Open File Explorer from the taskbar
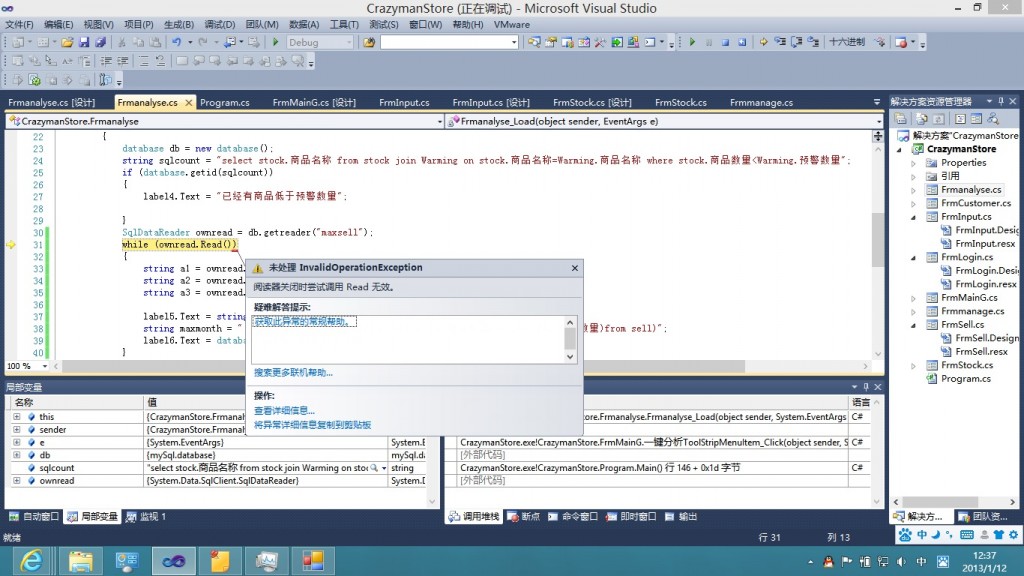Viewport: 1024px width, 576px height. 80,561
